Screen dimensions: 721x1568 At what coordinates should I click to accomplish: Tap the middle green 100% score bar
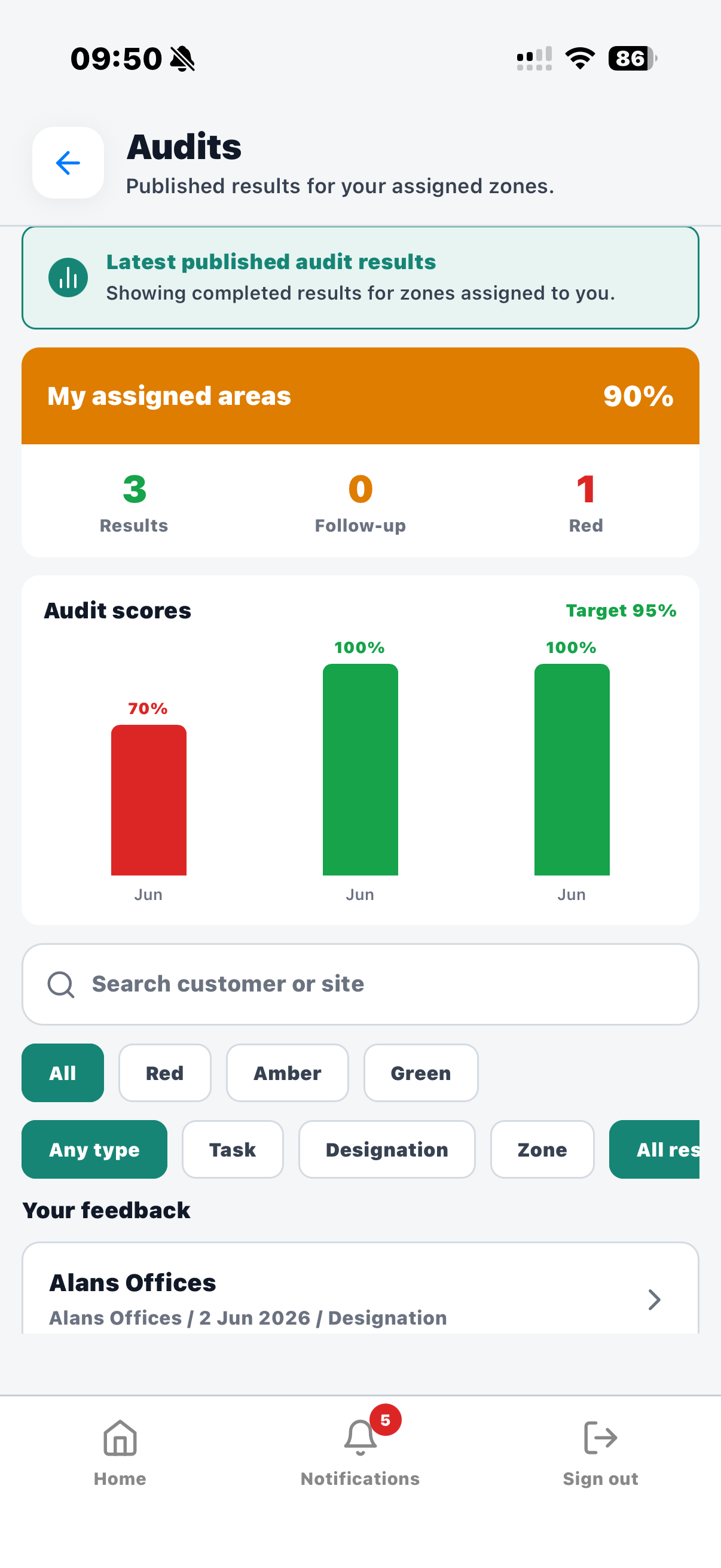pos(360,770)
